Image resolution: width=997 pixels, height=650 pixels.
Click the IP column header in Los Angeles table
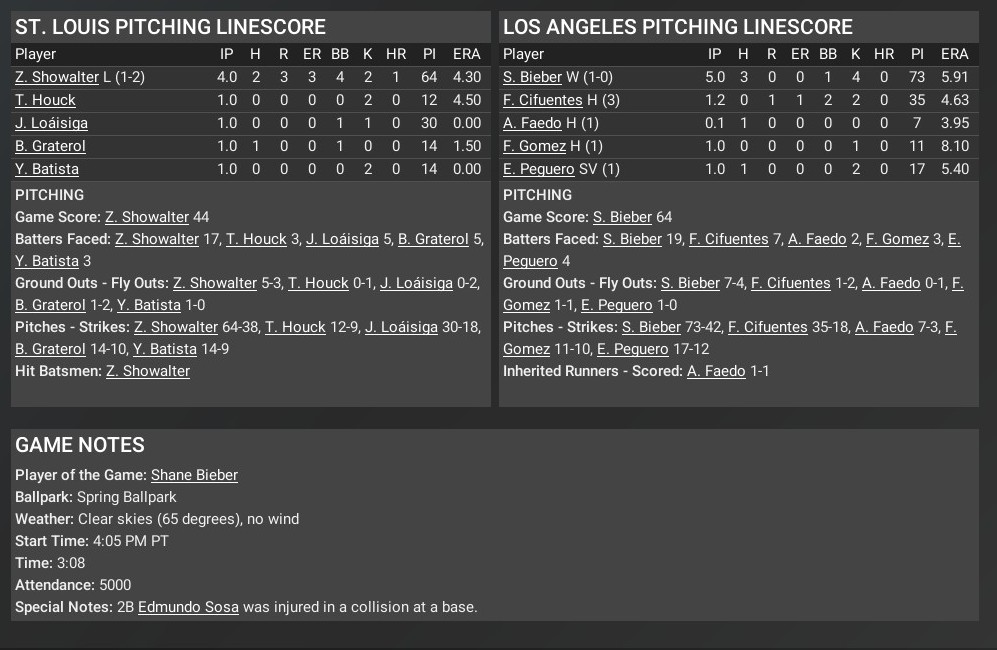[x=714, y=54]
